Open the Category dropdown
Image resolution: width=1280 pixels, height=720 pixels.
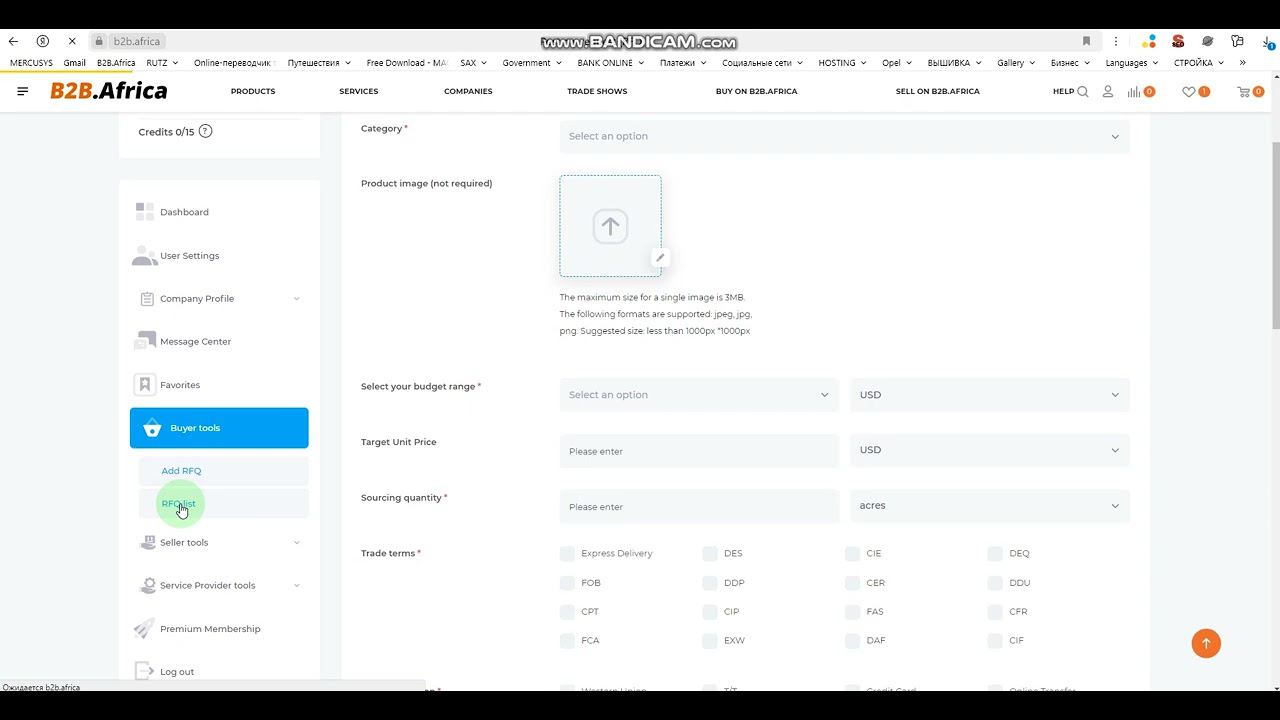844,136
